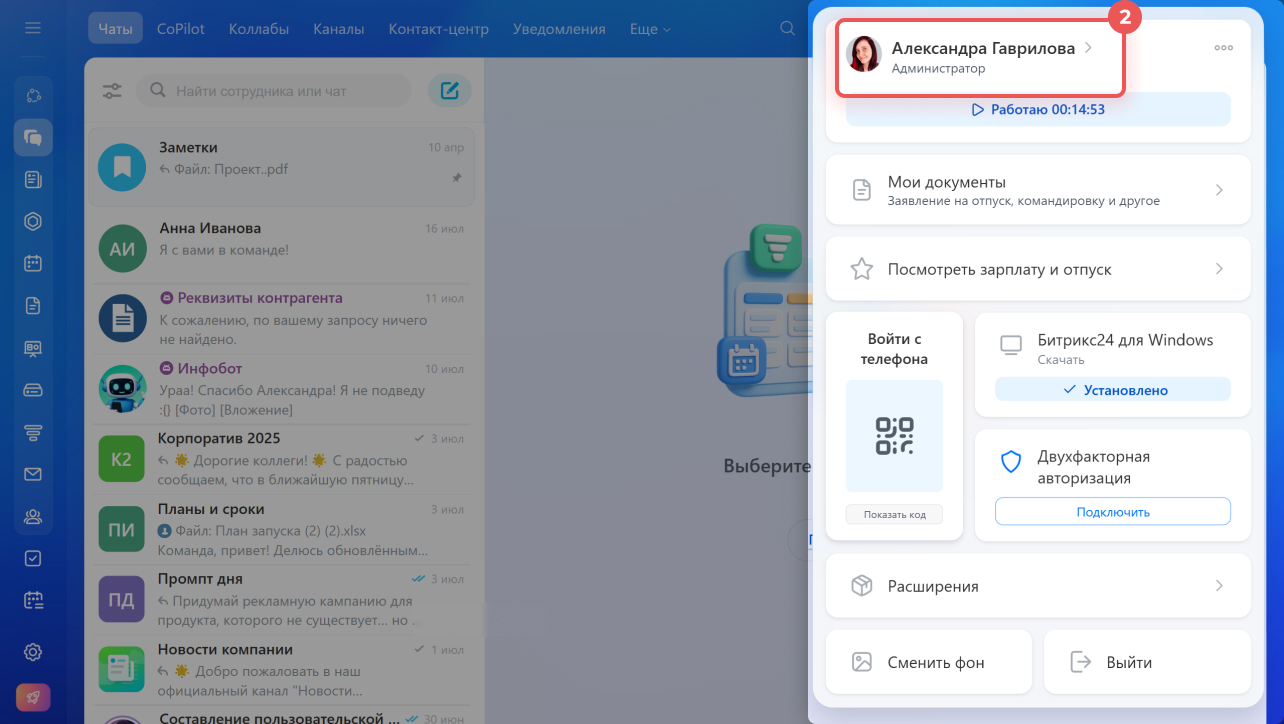Open the Анна Иванова chat
The height and width of the screenshot is (724, 1284).
281,247
